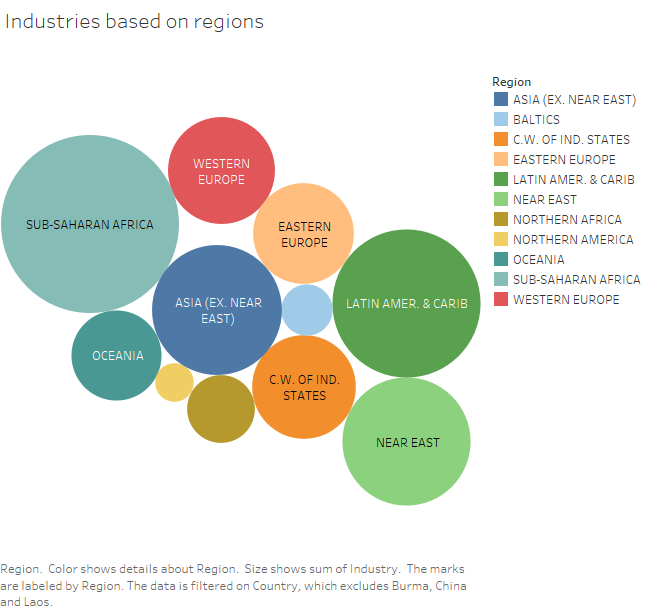The image size is (645, 611).
Task: Select the Asia (Ex. Near East) bubble
Action: tap(217, 310)
